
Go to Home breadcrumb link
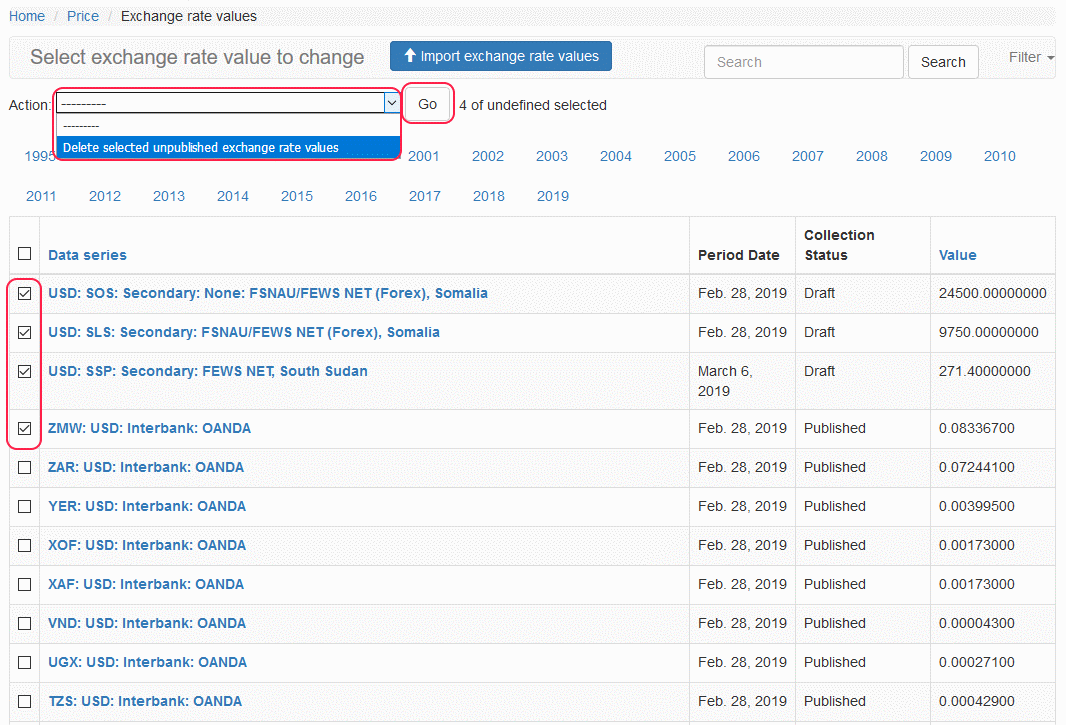pyautogui.click(x=27, y=16)
